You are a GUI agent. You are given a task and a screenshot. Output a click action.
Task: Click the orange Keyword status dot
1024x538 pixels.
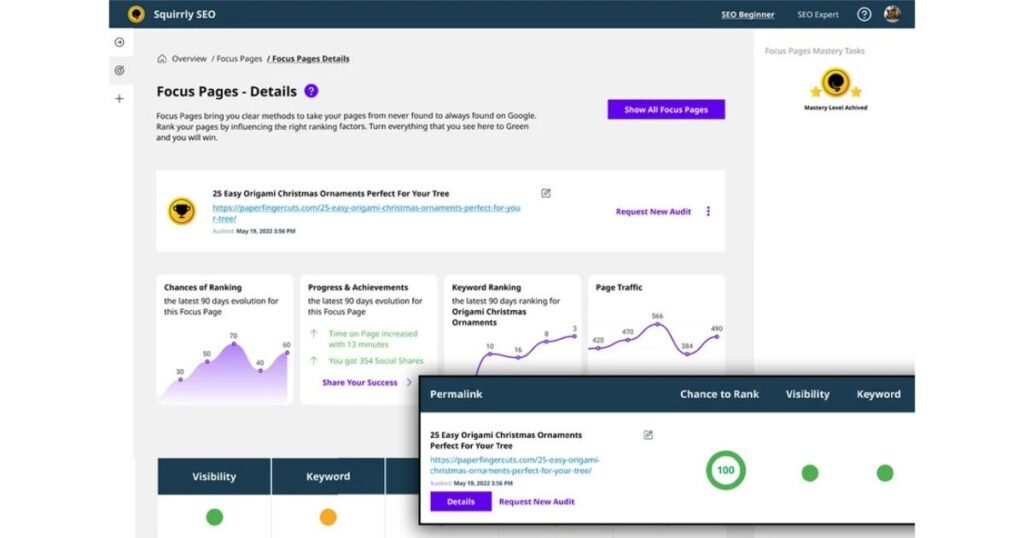328,517
